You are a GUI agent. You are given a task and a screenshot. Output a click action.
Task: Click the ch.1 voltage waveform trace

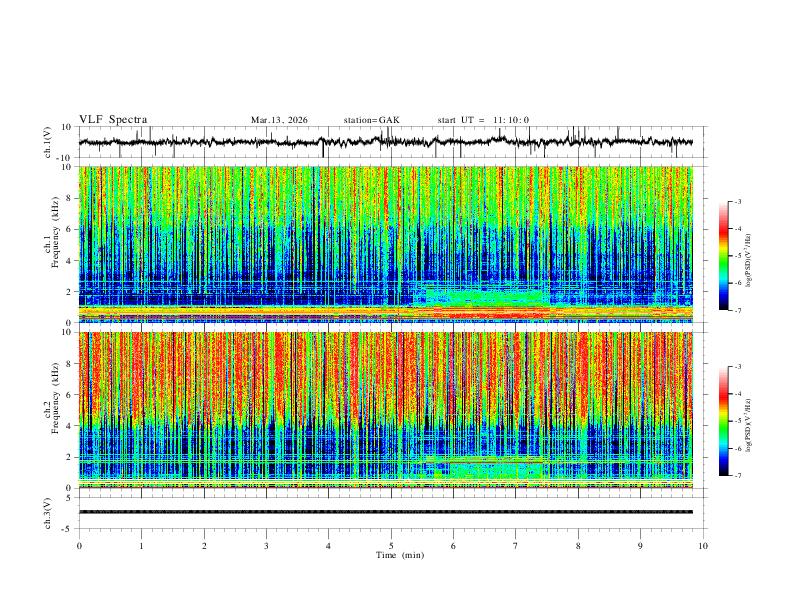(x=385, y=142)
